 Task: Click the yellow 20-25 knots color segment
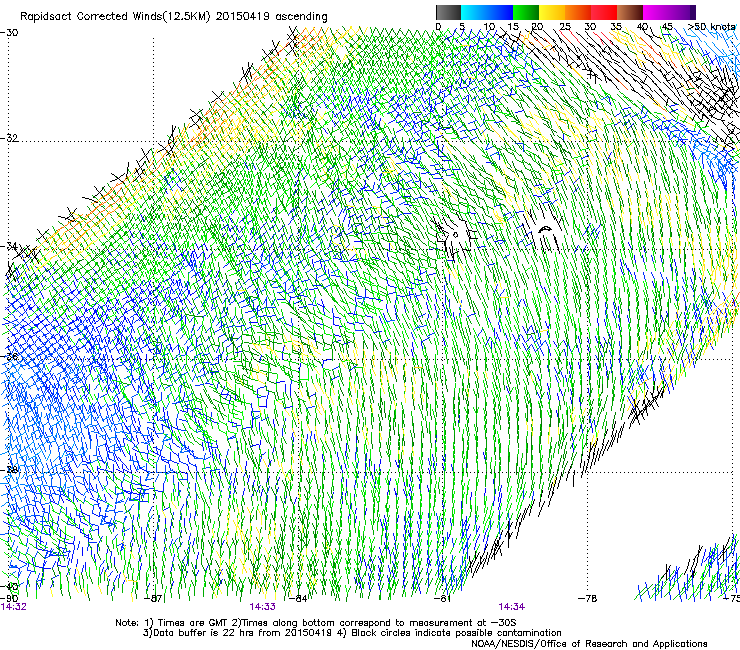[x=552, y=12]
